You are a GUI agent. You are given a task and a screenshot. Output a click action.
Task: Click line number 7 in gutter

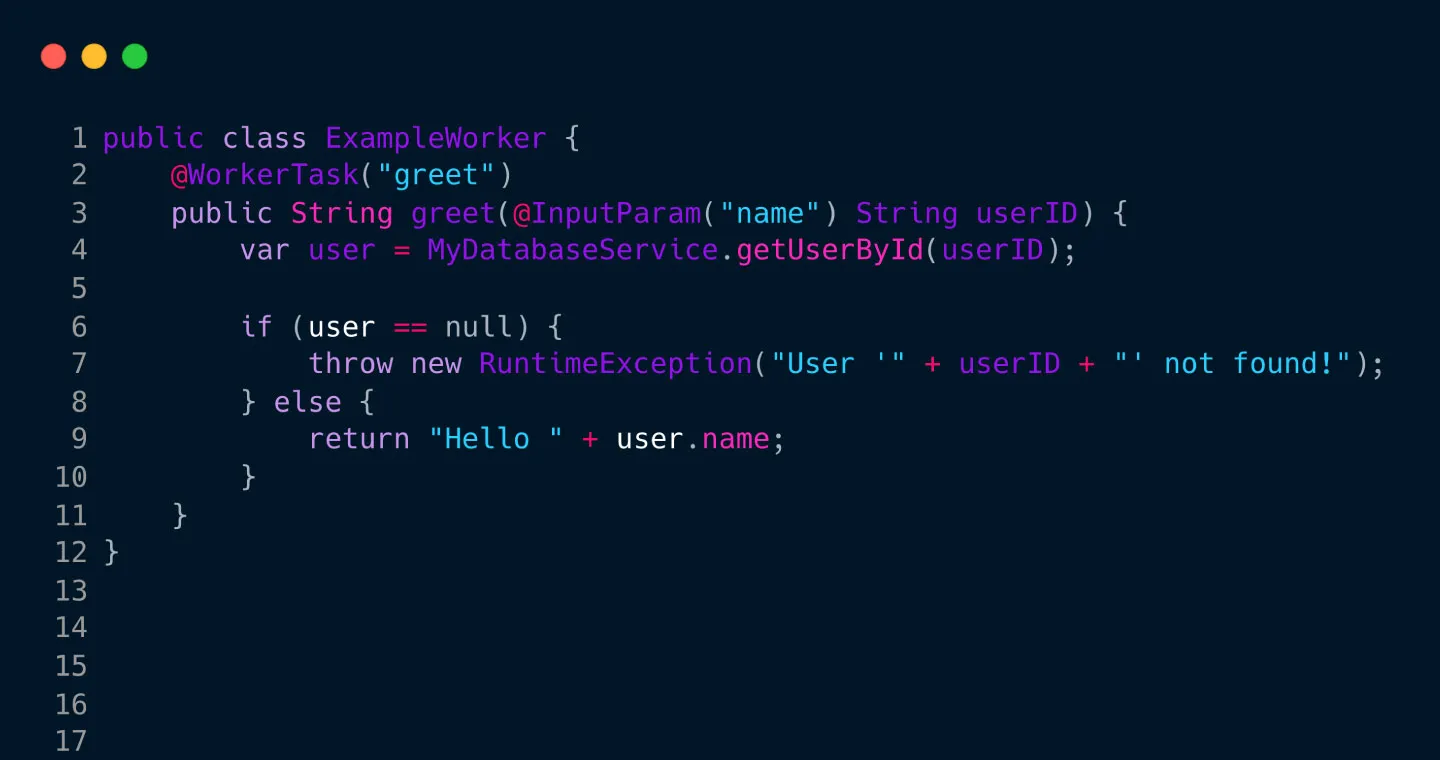click(x=79, y=363)
